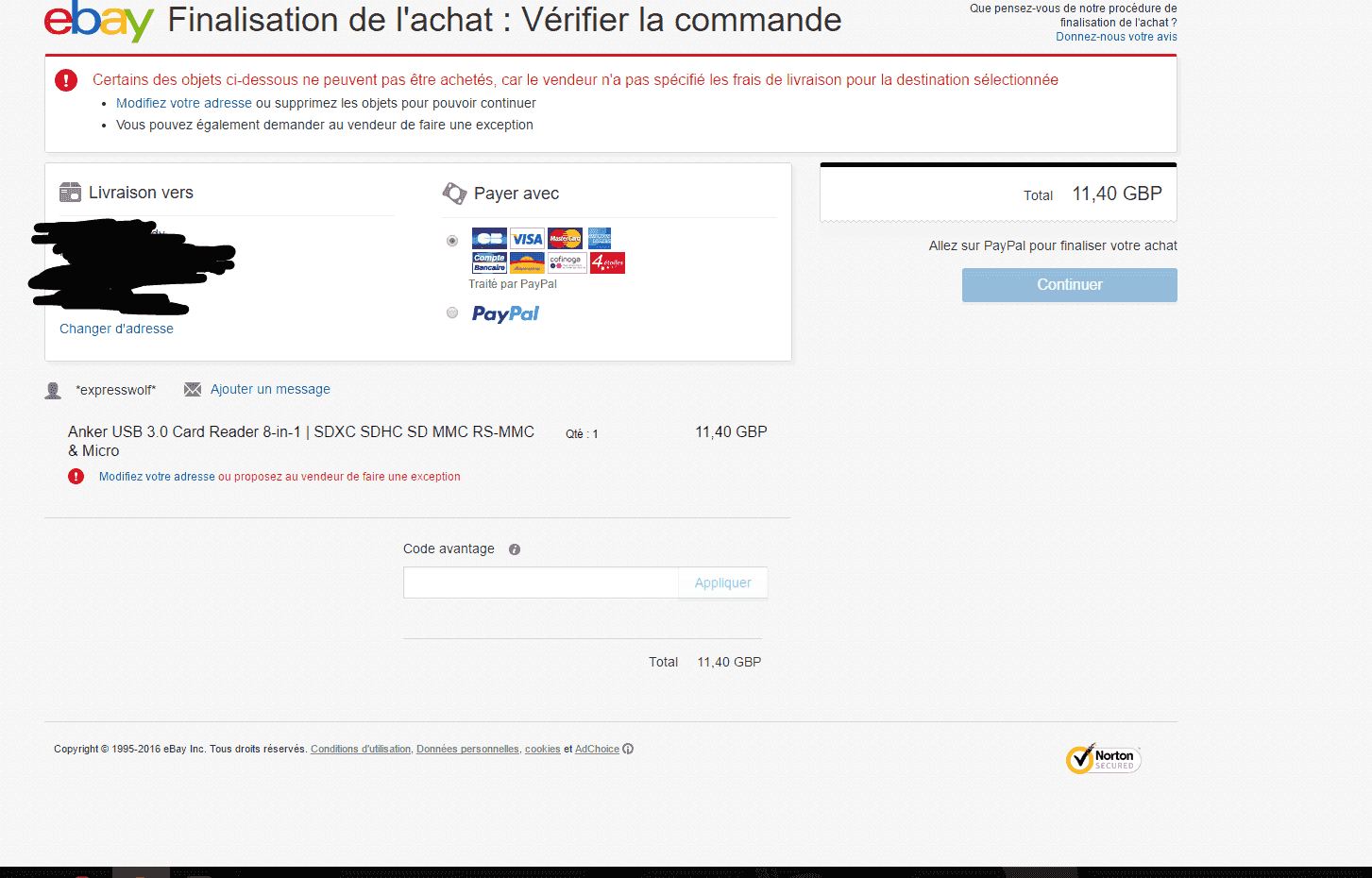Choose the VISA card logo

(x=527, y=238)
